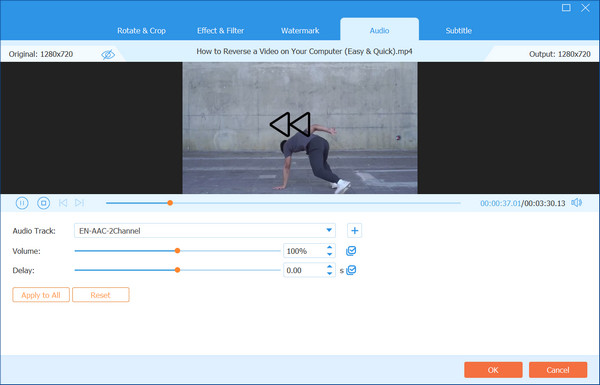Click the current time 00:00:37.01
Screen dimensions: 600x385
tap(501, 203)
